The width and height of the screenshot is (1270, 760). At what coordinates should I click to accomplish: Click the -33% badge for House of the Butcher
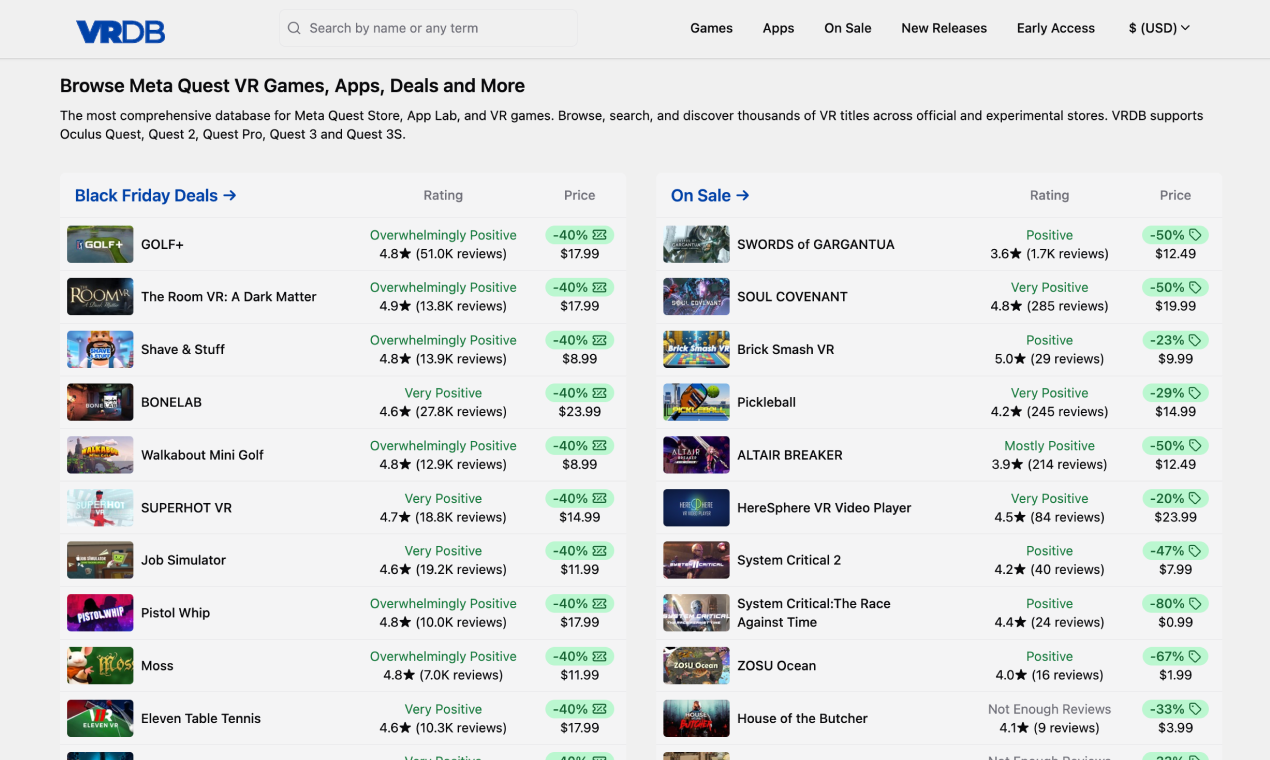1175,709
